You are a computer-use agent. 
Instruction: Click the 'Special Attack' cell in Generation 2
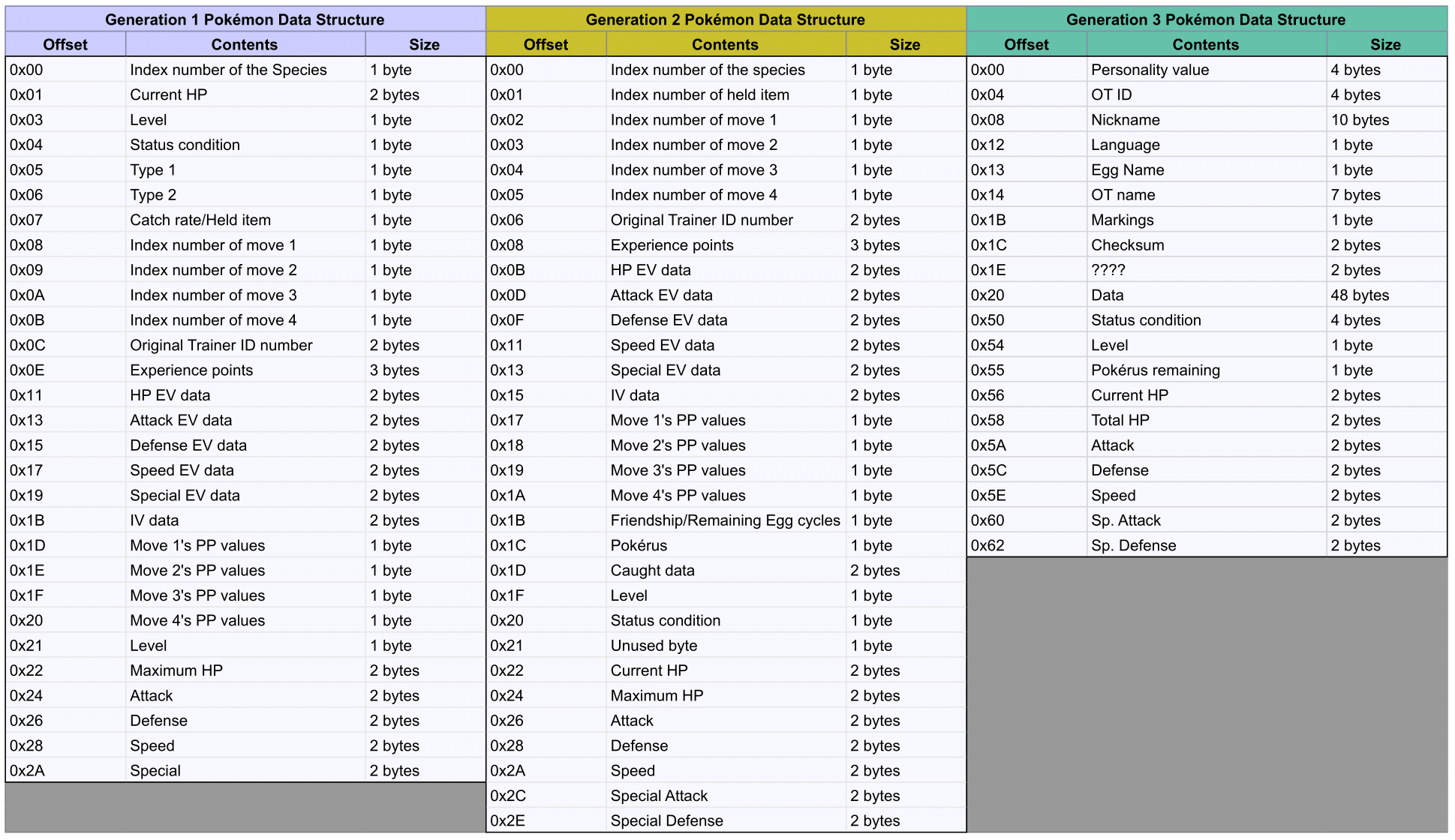pos(726,796)
